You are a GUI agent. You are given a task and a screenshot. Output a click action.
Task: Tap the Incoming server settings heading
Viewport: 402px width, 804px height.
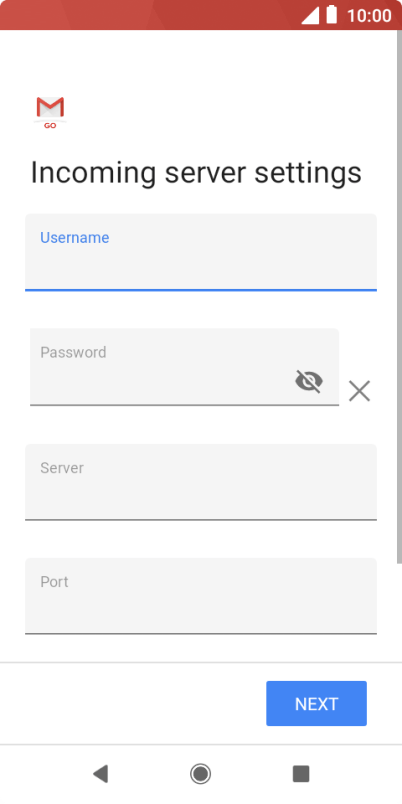point(196,173)
